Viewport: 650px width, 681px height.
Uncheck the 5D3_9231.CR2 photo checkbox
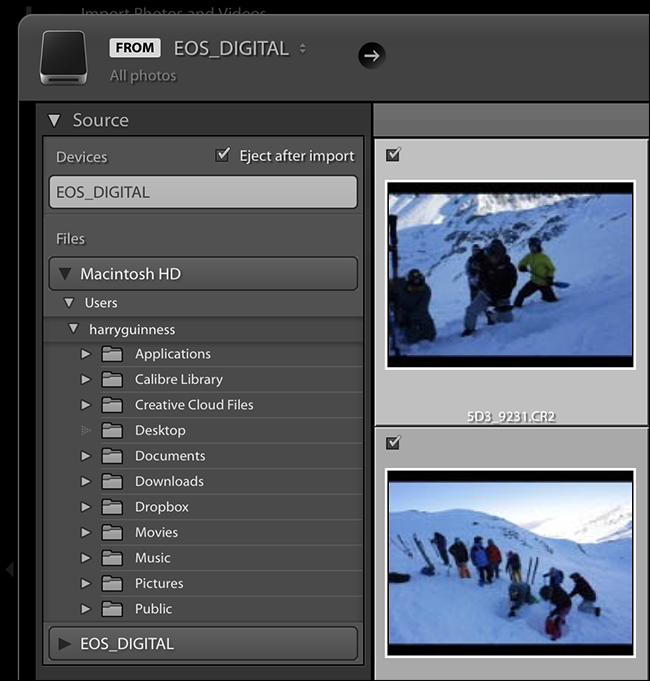(x=393, y=154)
